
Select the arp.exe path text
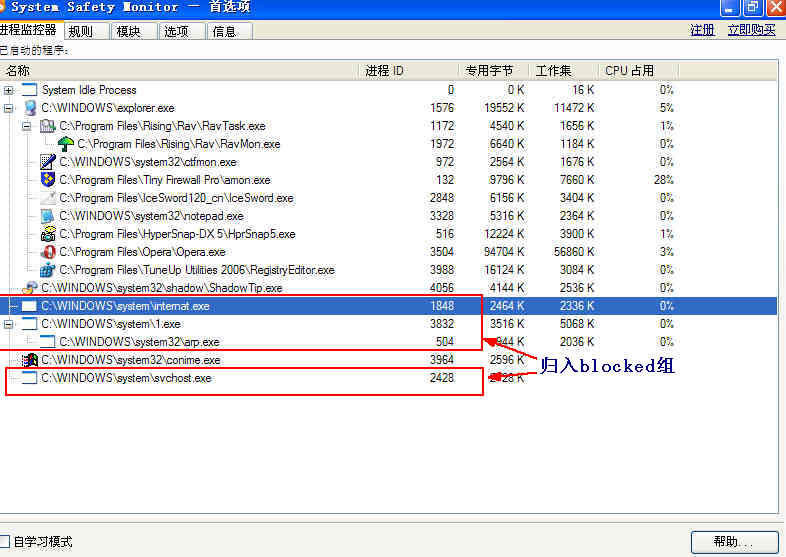click(x=139, y=342)
